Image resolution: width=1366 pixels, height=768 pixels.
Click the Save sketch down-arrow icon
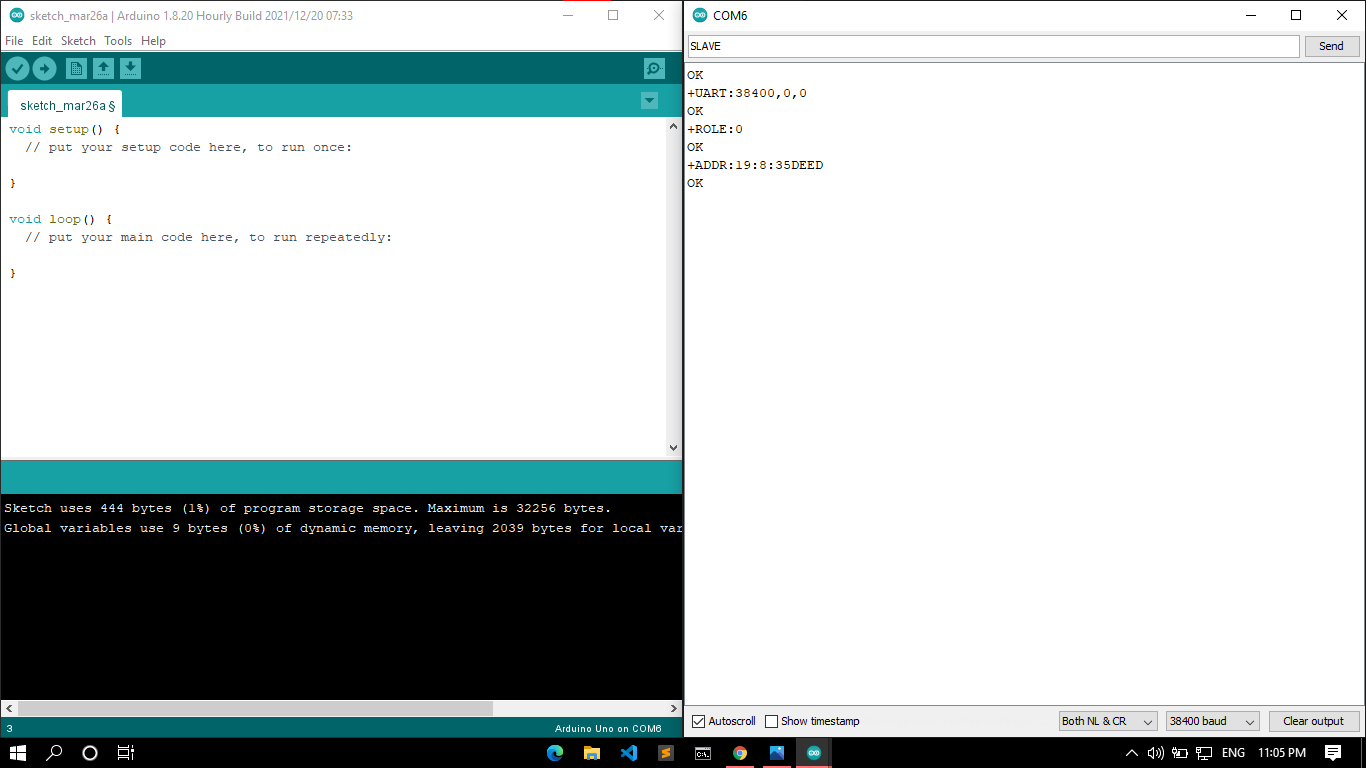coord(131,68)
